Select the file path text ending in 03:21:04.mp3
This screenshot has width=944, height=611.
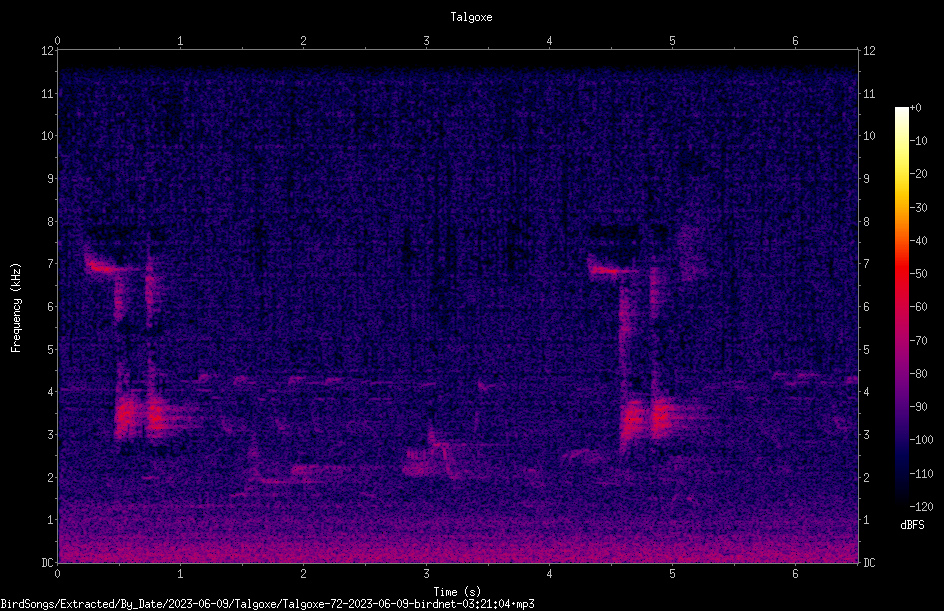click(267, 604)
